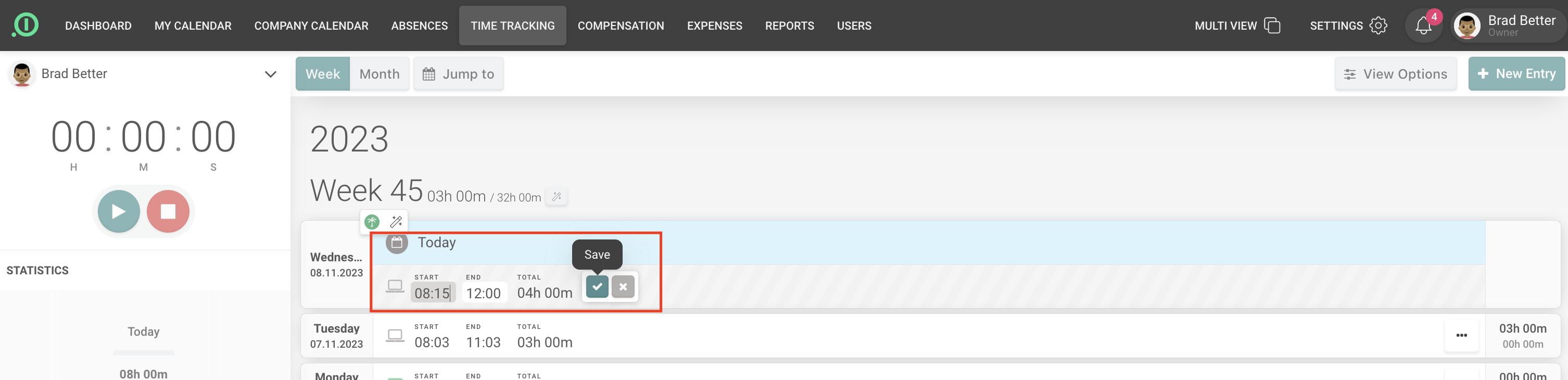
Task: Click the End time field showing 12:00
Action: tap(483, 294)
